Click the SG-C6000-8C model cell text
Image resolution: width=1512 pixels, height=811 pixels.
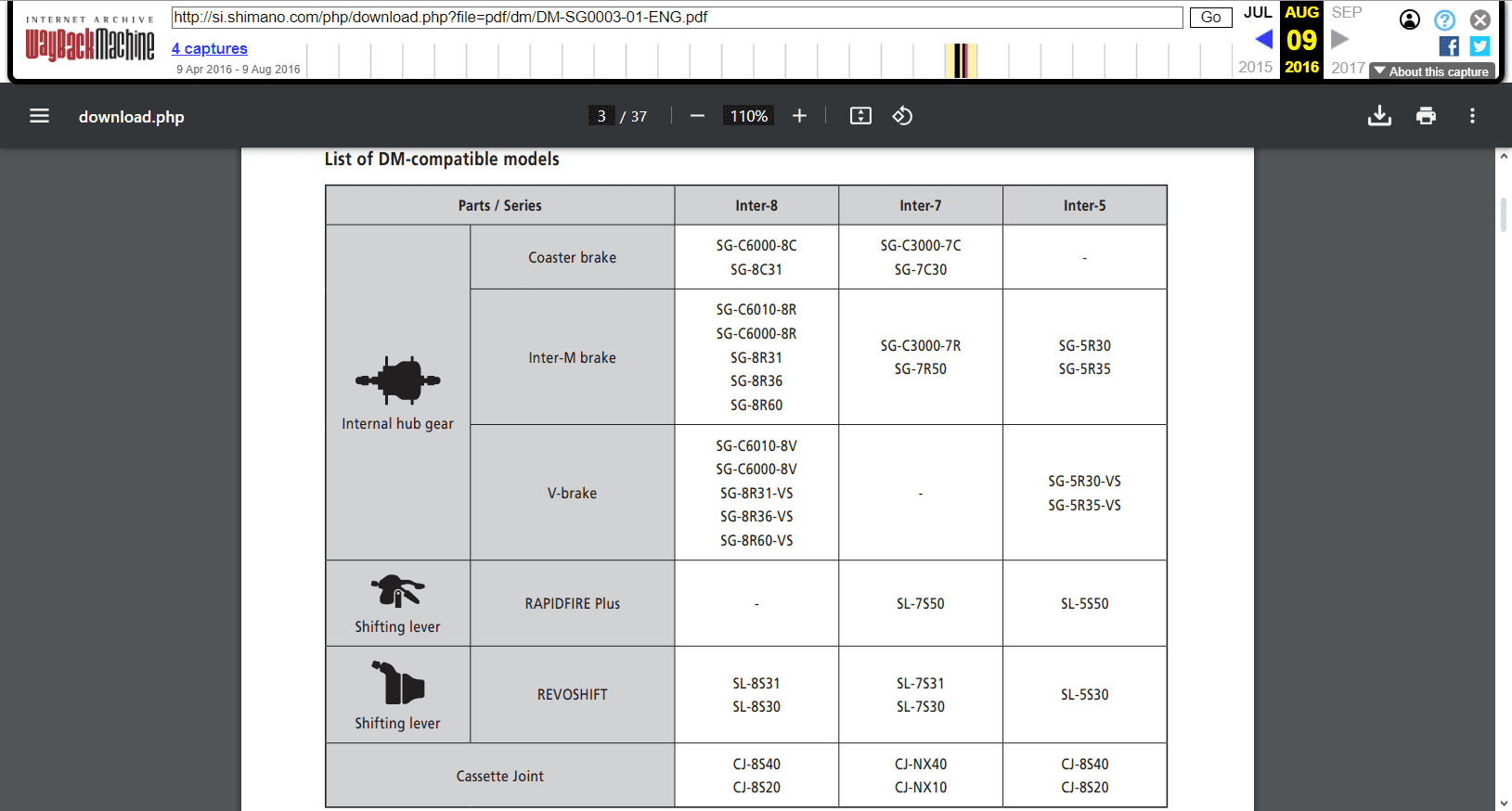click(756, 246)
